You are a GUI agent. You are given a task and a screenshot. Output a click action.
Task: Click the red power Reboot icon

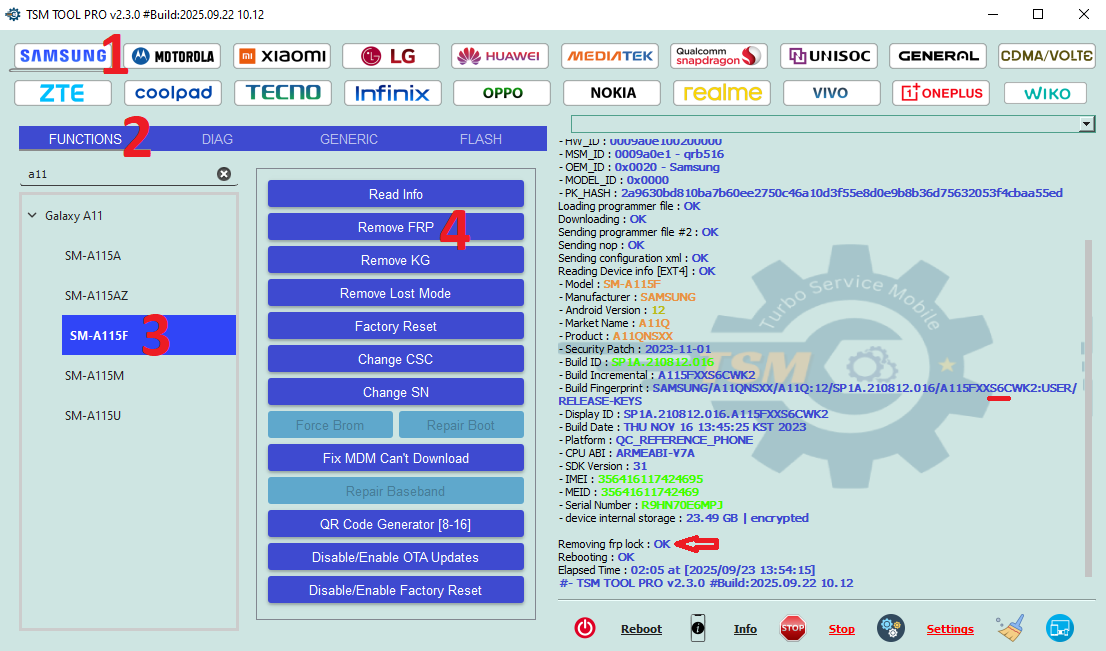click(585, 628)
